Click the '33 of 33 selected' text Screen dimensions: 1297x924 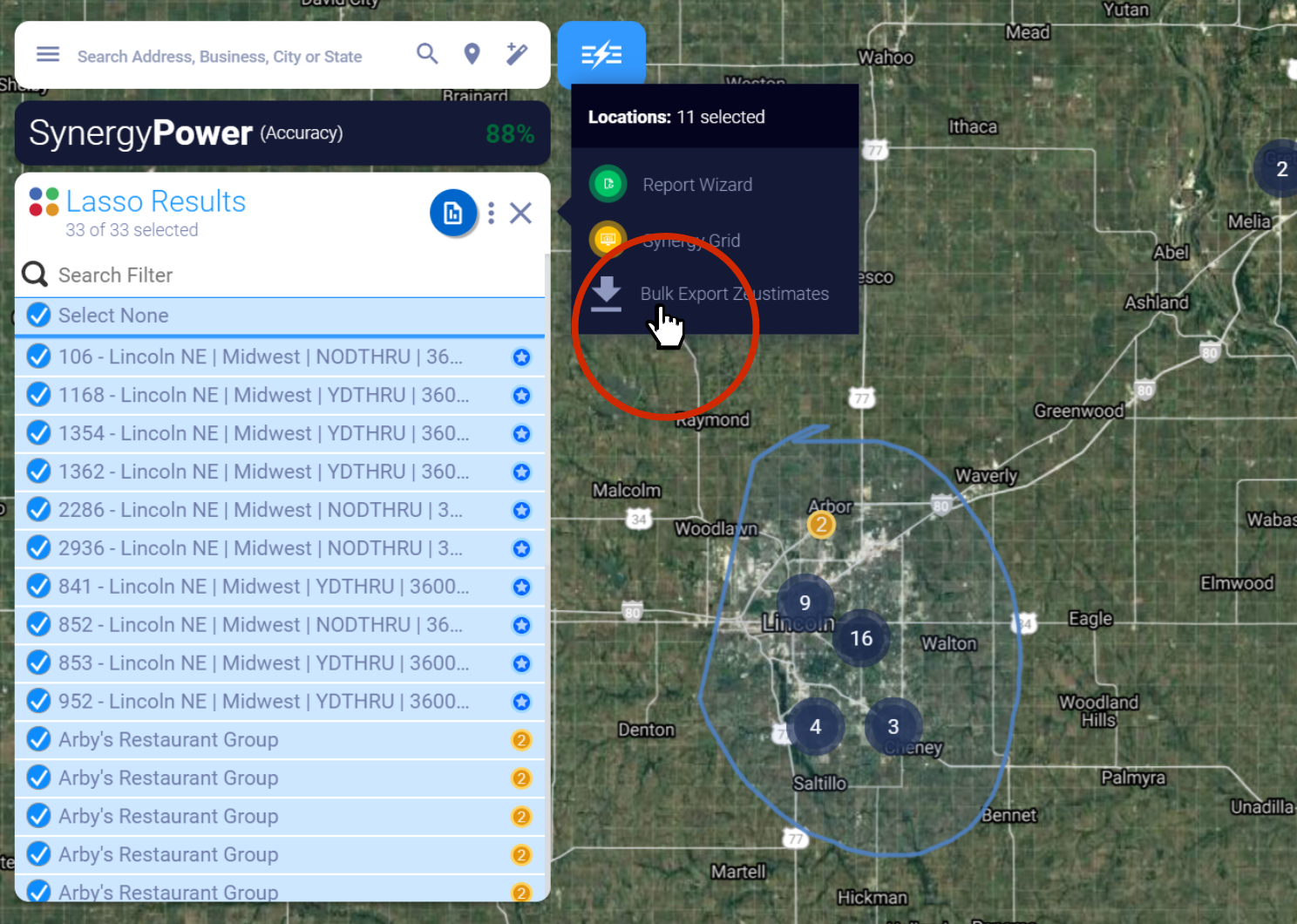click(x=132, y=230)
